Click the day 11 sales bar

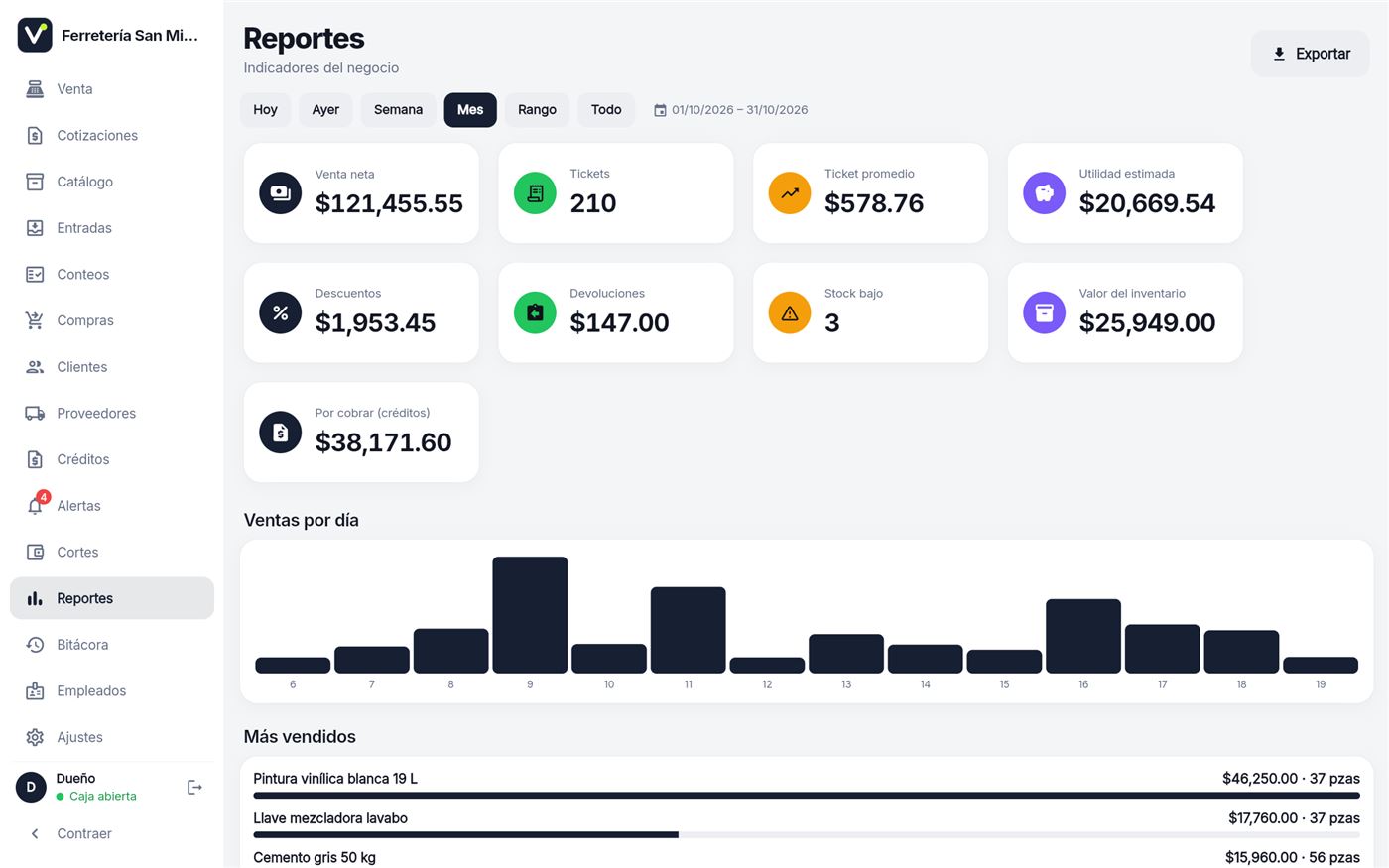(689, 630)
